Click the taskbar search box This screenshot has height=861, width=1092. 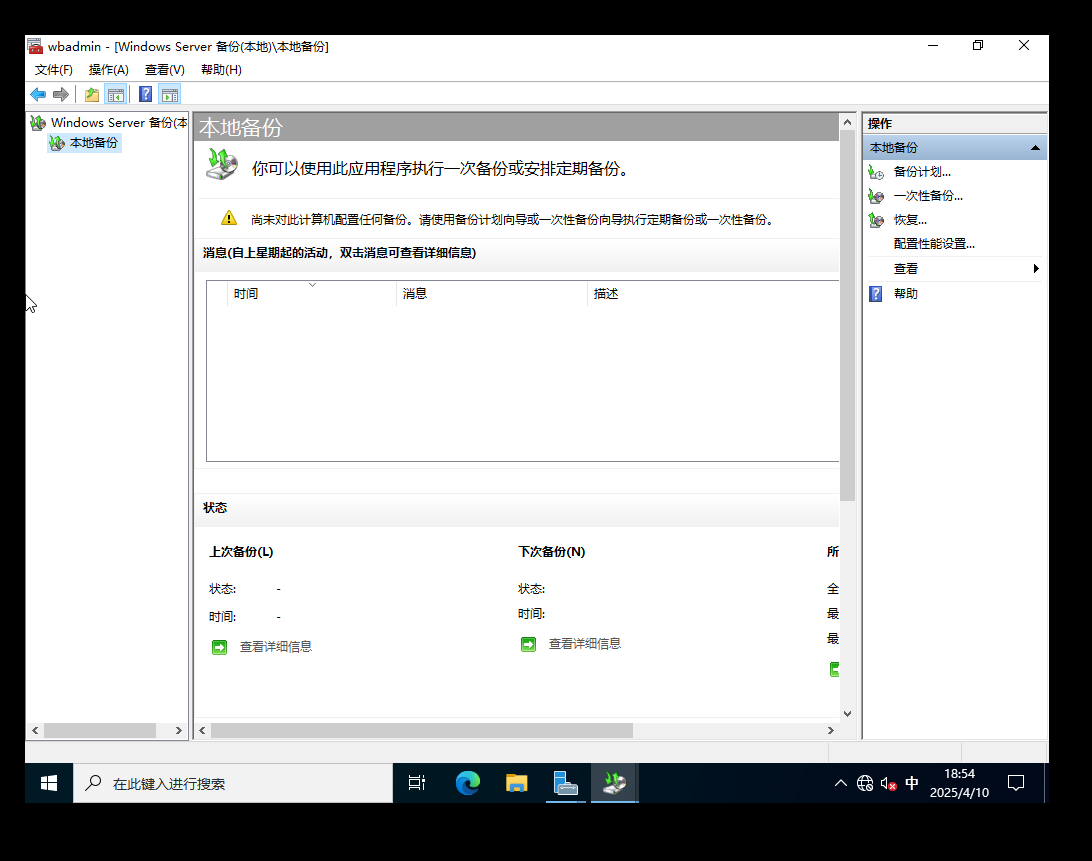pyautogui.click(x=233, y=784)
